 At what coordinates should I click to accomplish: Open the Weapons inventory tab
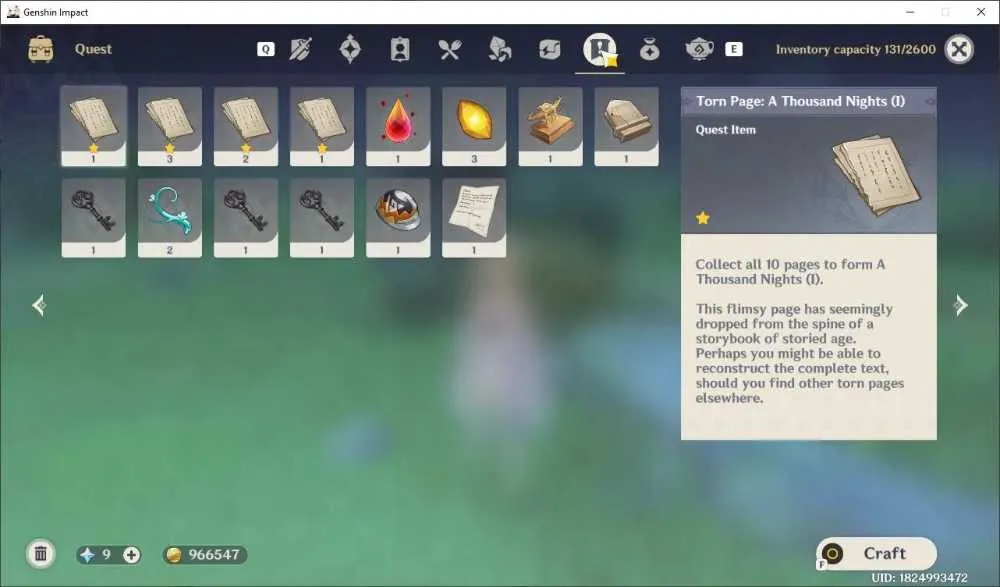300,49
